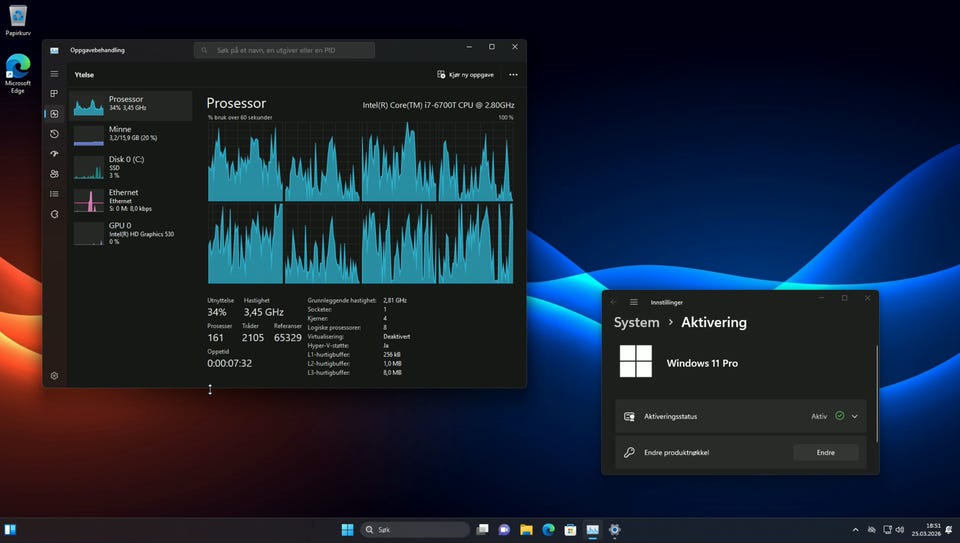
Task: Open three-dot more options in Task Manager
Action: 513,74
